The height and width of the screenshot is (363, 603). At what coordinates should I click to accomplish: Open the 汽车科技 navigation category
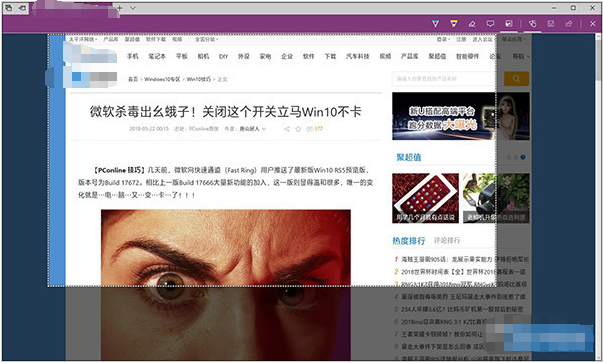tap(358, 56)
